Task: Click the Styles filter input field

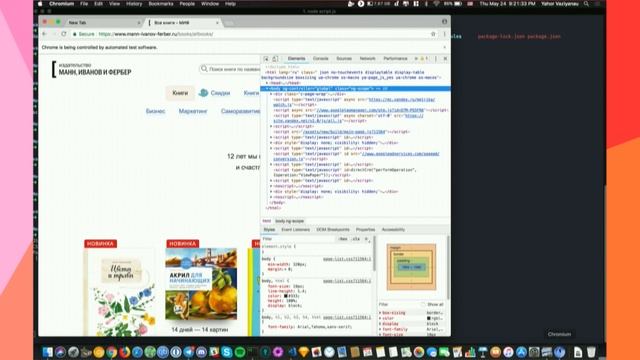Action: click(x=298, y=239)
